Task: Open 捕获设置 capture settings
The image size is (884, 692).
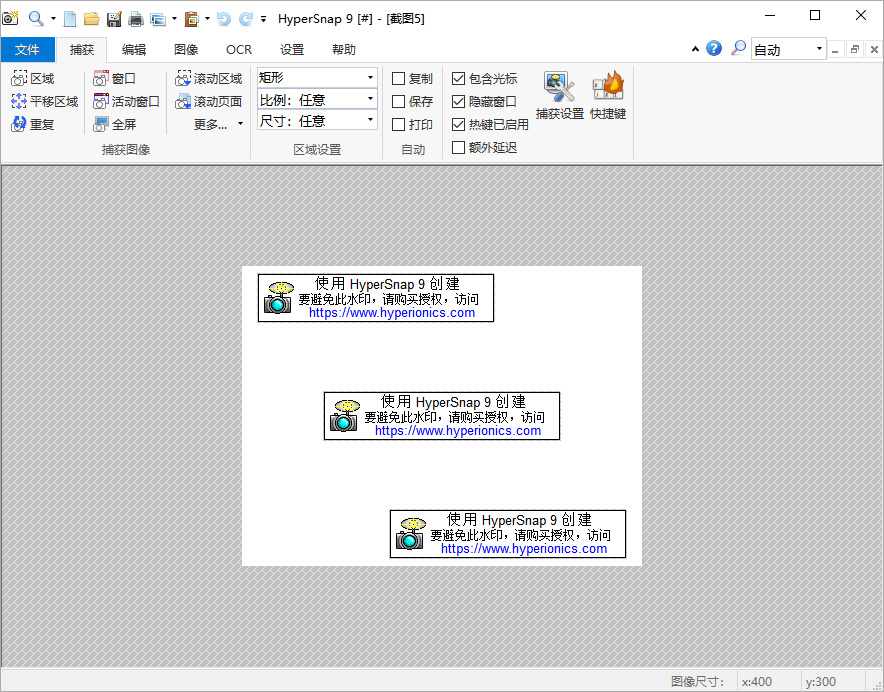Action: [x=559, y=95]
